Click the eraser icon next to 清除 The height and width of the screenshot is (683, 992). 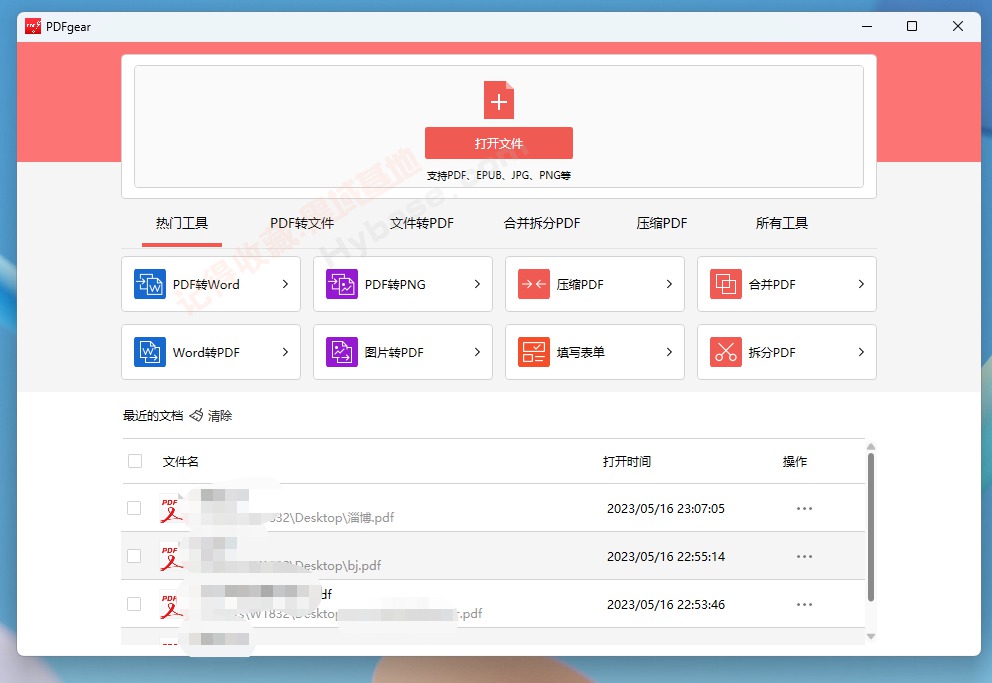(196, 415)
